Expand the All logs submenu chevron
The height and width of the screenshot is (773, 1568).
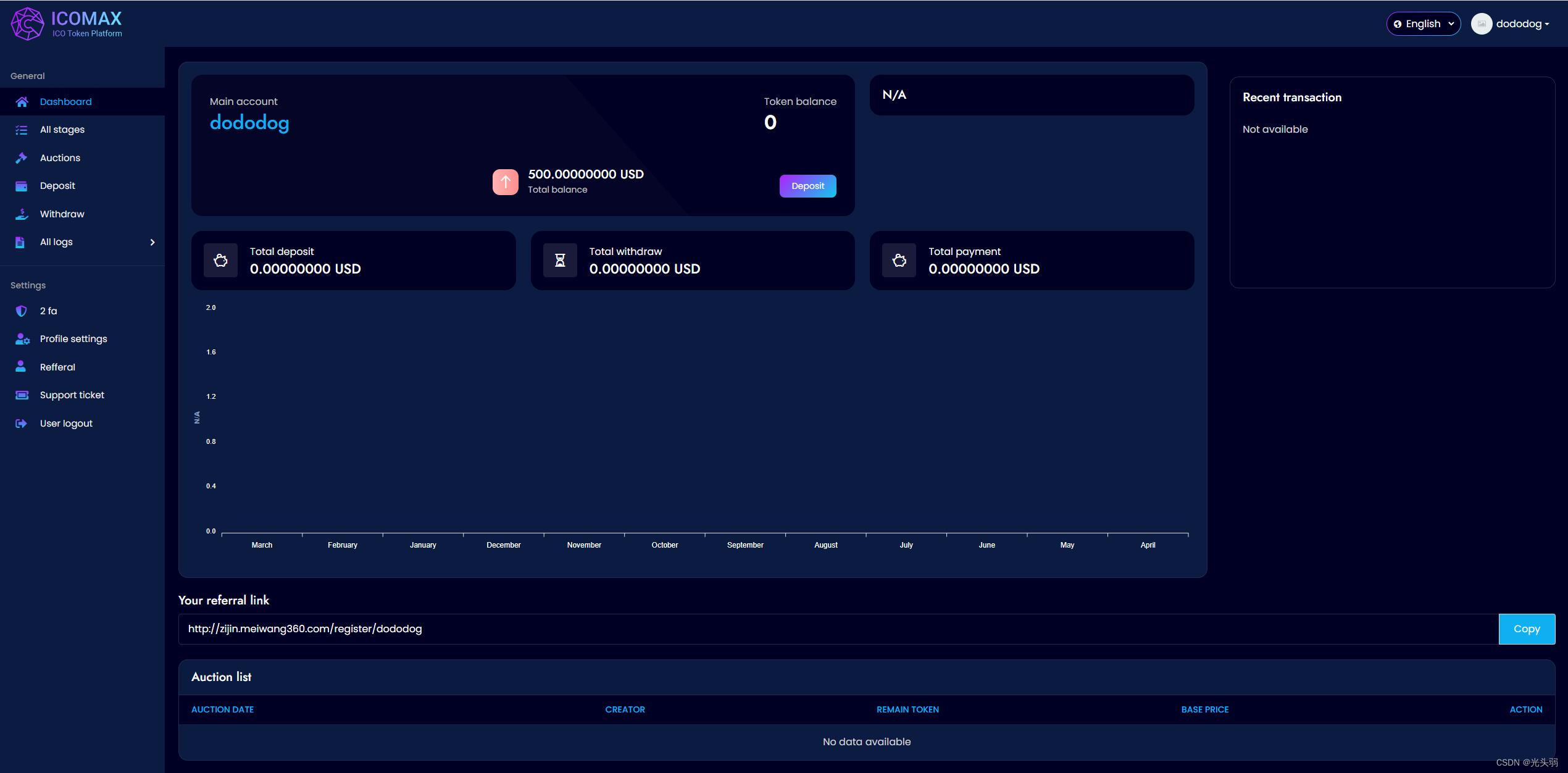pyautogui.click(x=152, y=242)
